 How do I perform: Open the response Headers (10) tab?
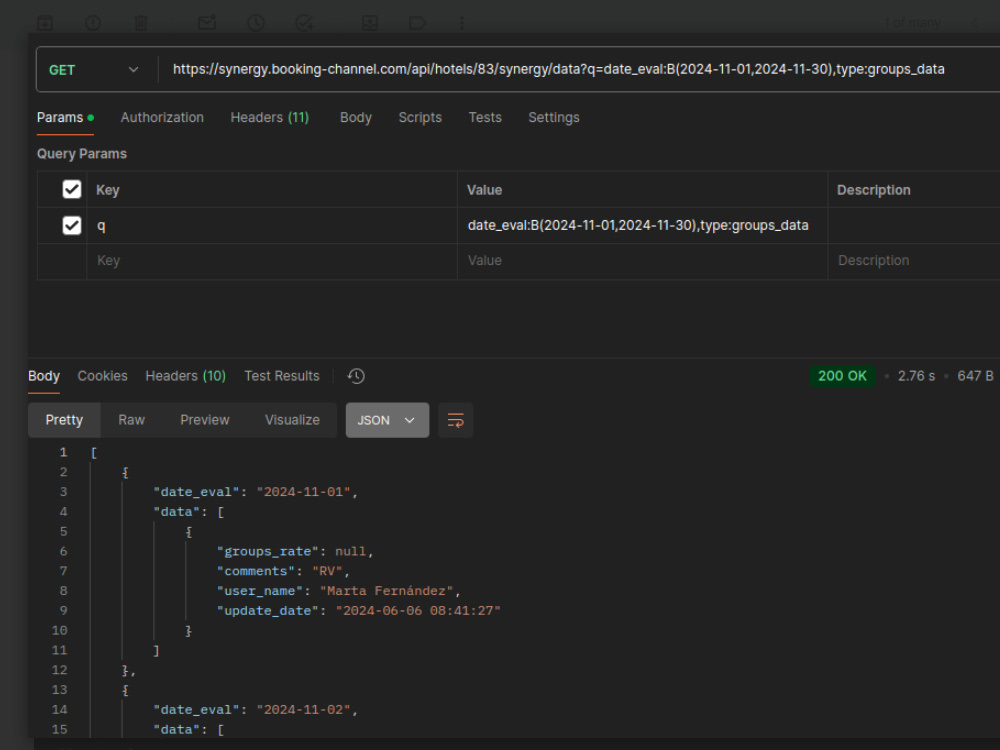(x=186, y=376)
